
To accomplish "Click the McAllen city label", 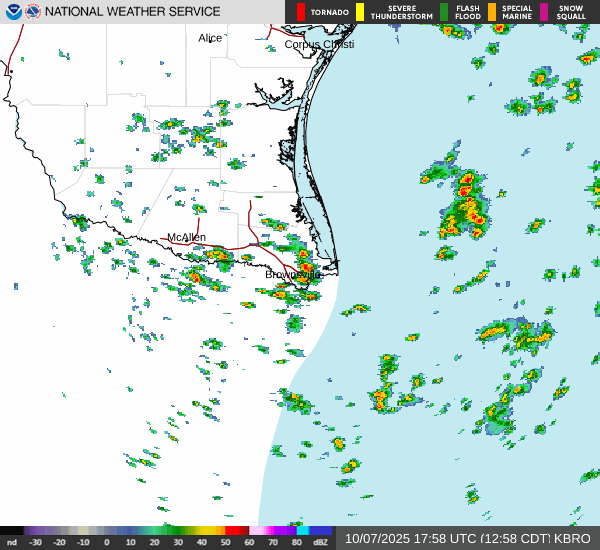I will pos(186,237).
